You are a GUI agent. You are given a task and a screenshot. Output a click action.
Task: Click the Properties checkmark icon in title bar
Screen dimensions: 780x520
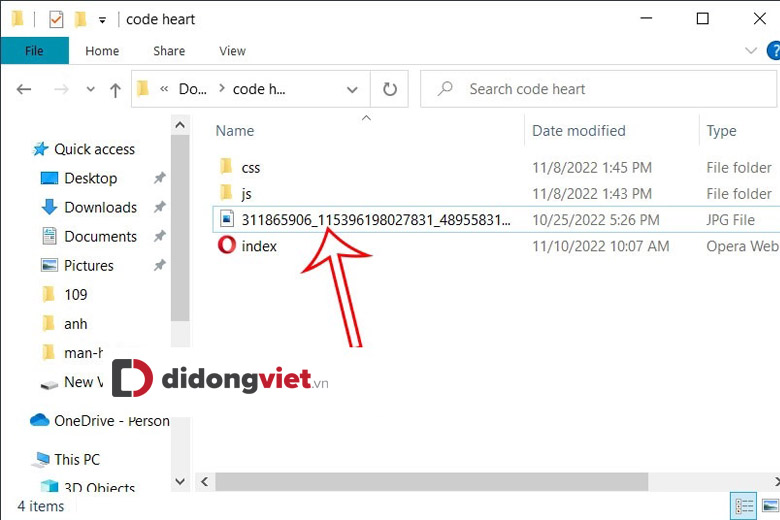click(56, 19)
